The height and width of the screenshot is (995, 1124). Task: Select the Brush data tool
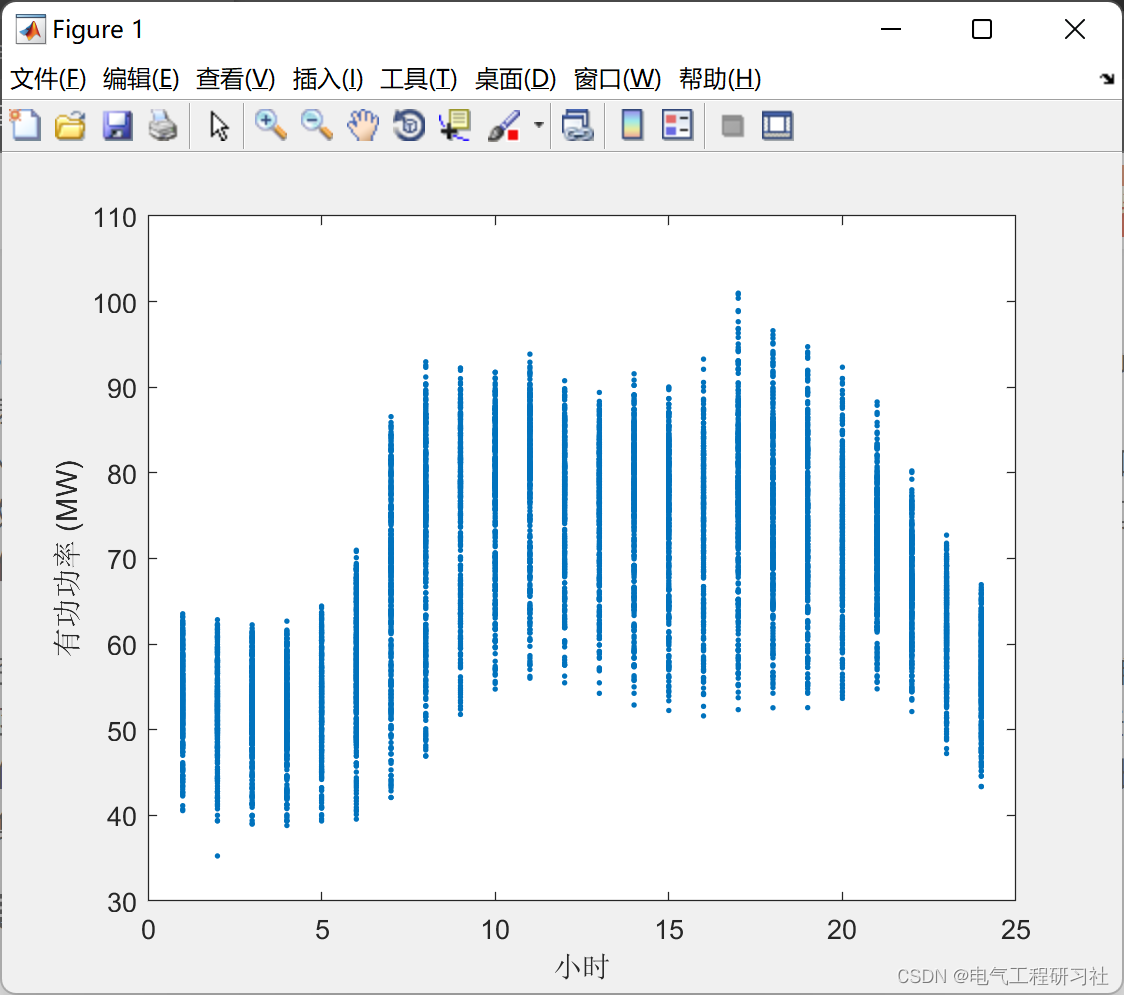[x=504, y=126]
